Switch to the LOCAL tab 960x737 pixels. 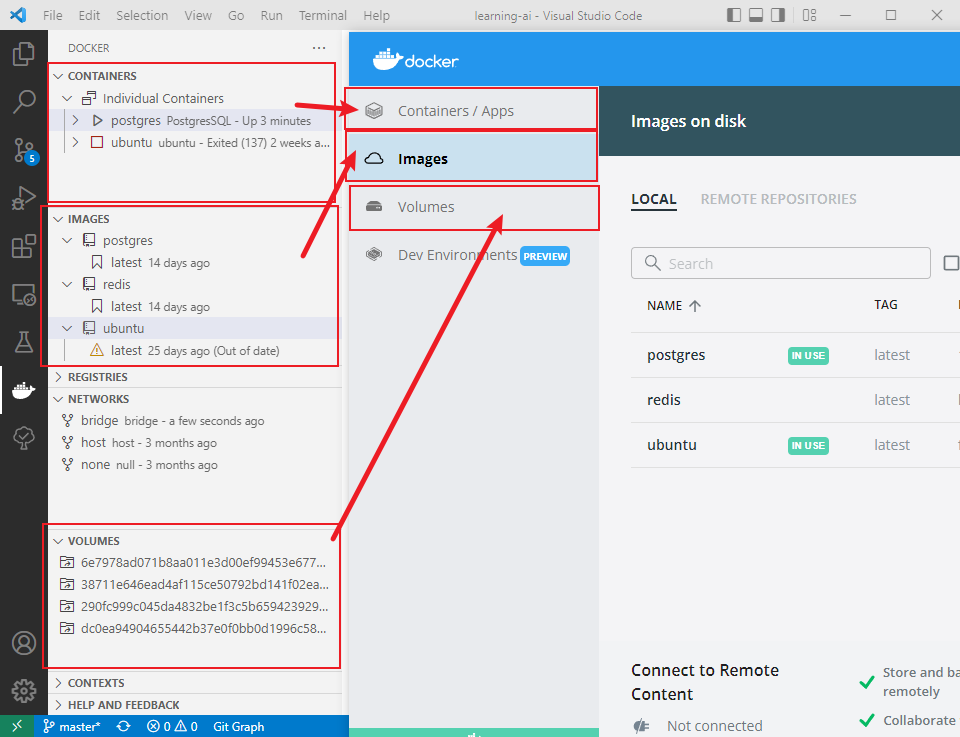coord(654,199)
